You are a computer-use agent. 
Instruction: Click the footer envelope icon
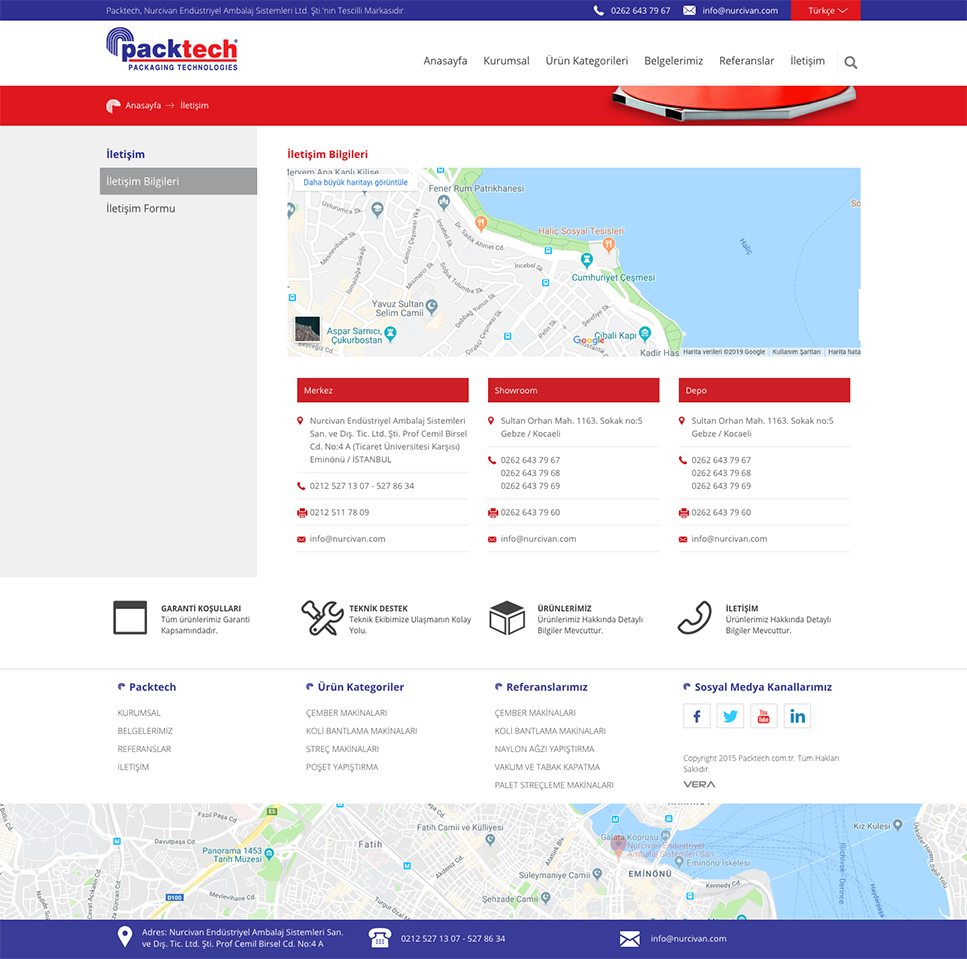pos(630,939)
